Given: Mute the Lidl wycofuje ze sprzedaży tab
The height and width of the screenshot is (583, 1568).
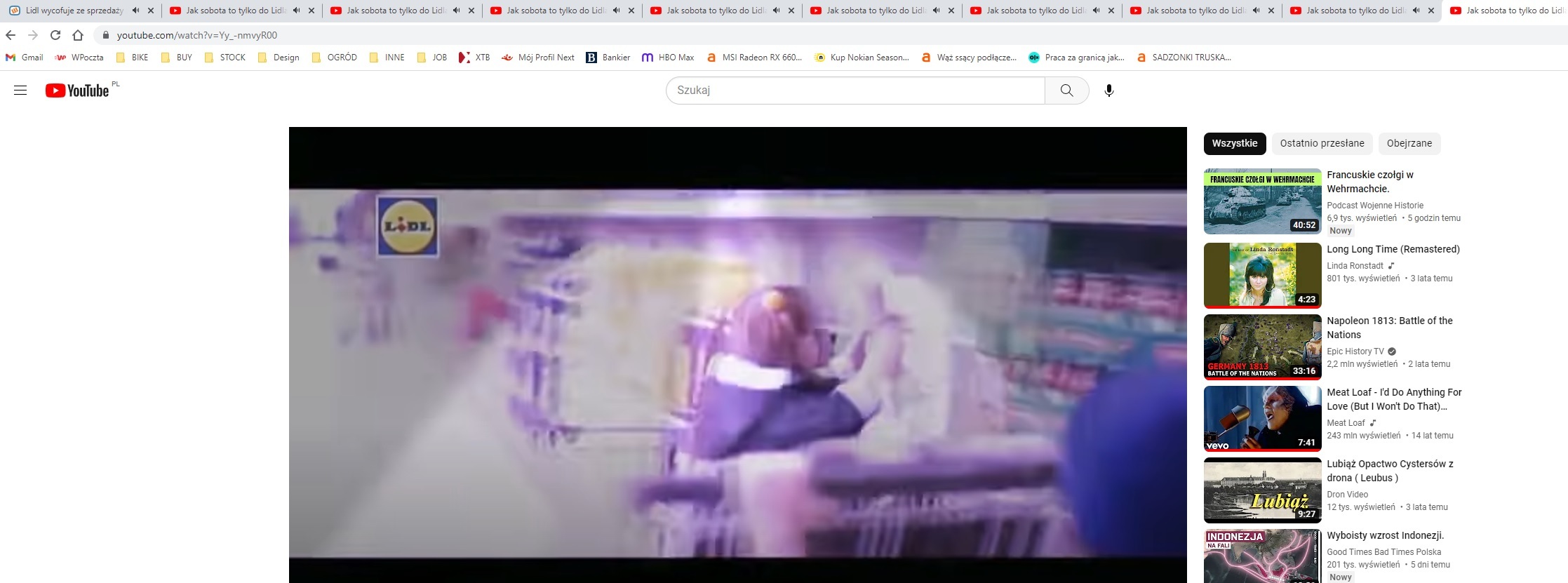Looking at the screenshot, I should (135, 11).
